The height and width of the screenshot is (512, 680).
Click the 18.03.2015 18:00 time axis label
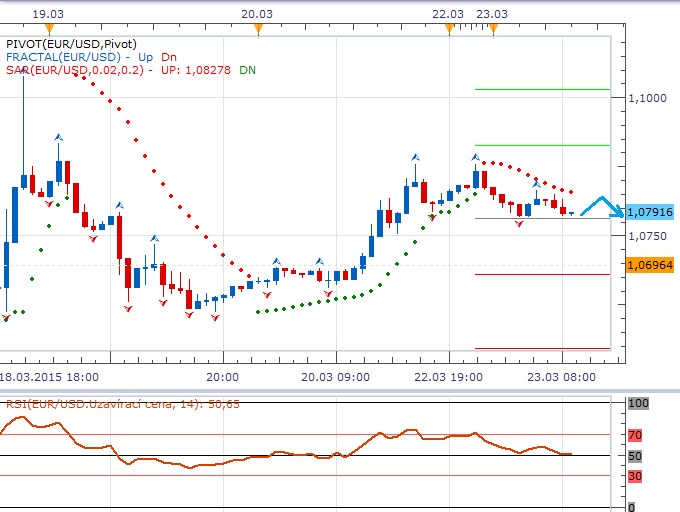click(50, 377)
